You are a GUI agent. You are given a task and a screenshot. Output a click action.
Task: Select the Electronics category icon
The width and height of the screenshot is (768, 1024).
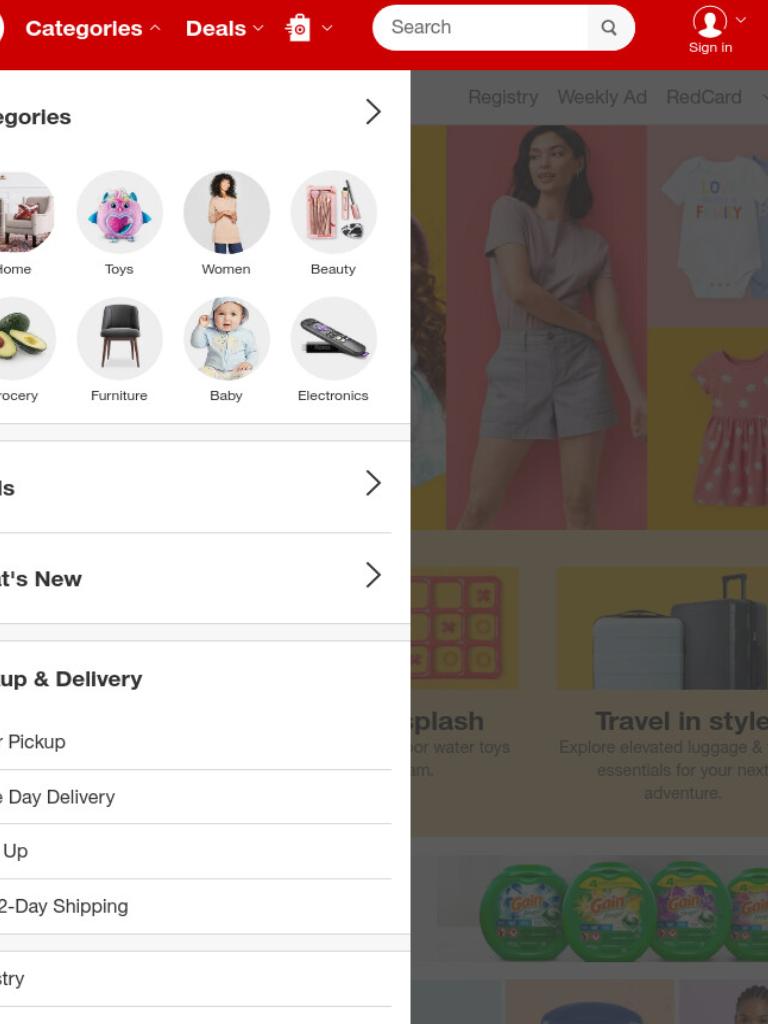click(333, 338)
